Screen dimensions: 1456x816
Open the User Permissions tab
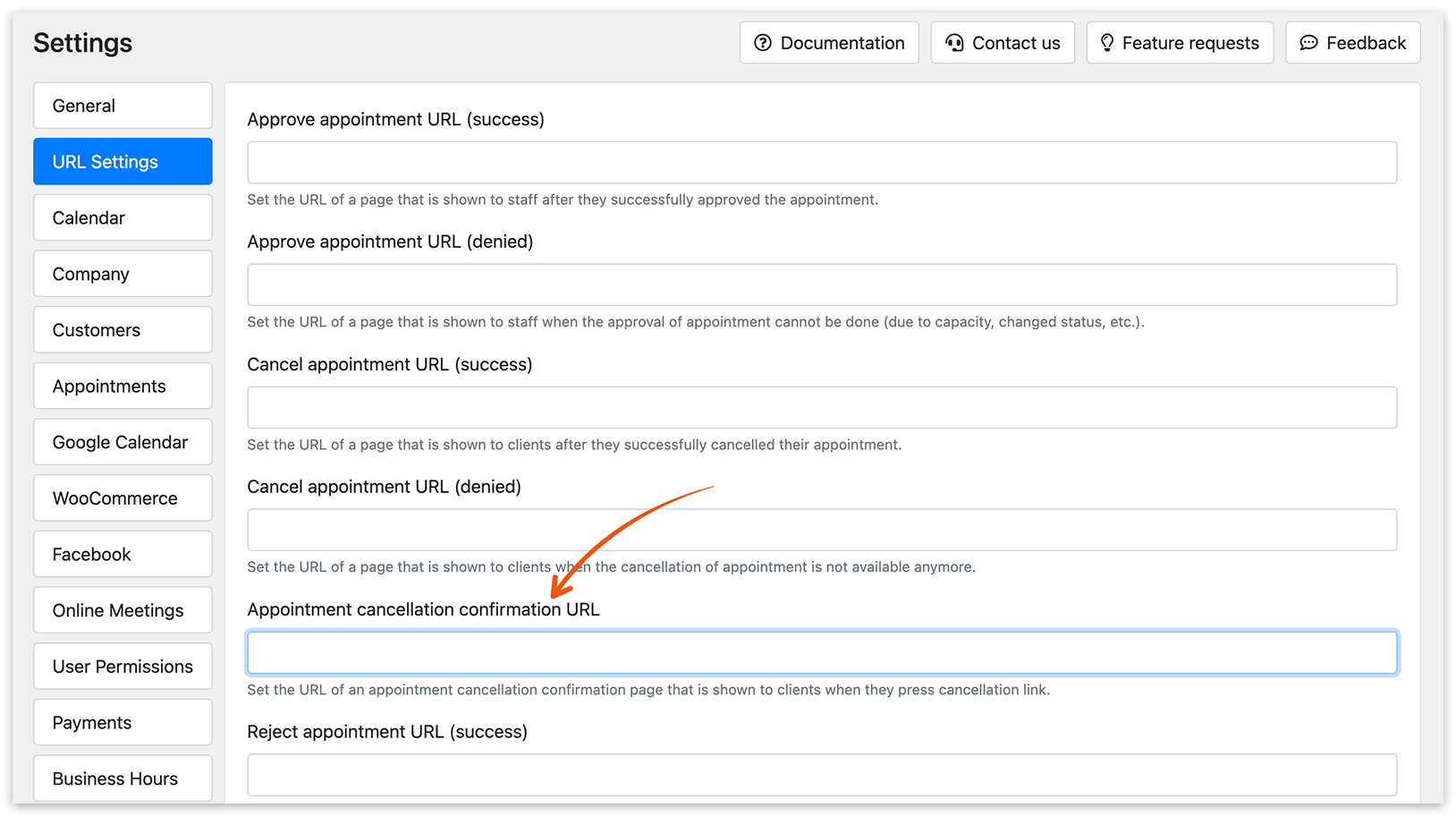click(123, 667)
